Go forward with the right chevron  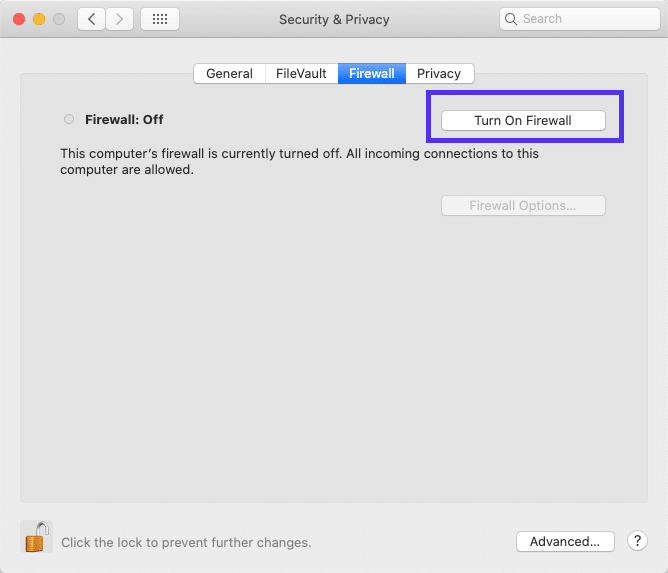coord(120,19)
